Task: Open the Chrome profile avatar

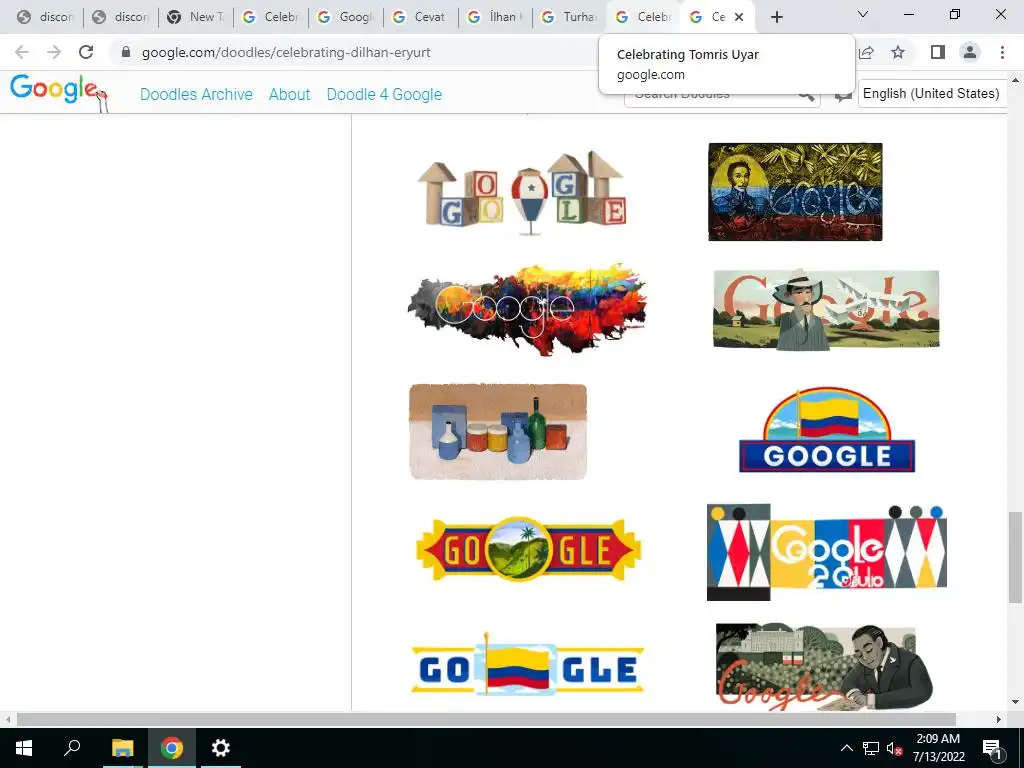Action: point(970,52)
